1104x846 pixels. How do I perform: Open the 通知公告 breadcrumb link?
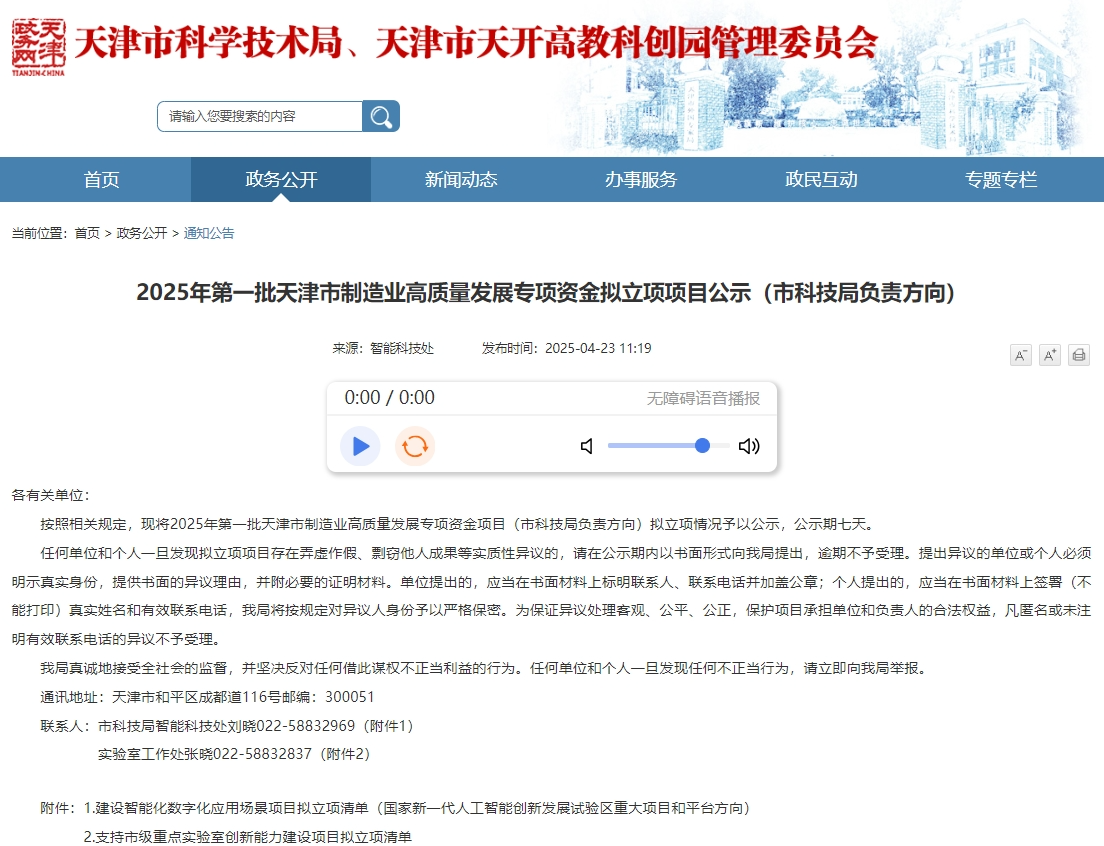pyautogui.click(x=207, y=232)
